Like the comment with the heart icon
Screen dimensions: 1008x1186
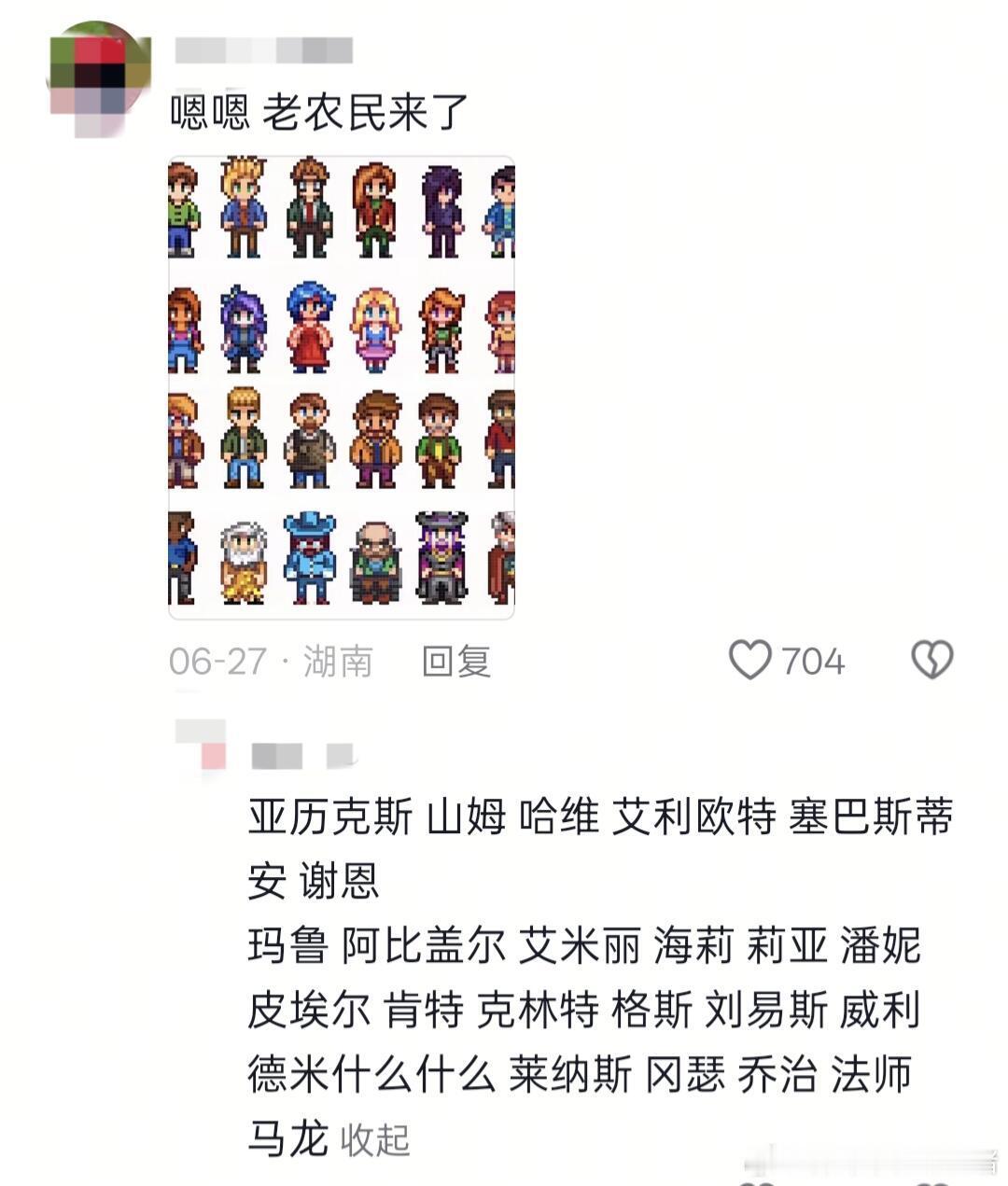click(x=749, y=661)
